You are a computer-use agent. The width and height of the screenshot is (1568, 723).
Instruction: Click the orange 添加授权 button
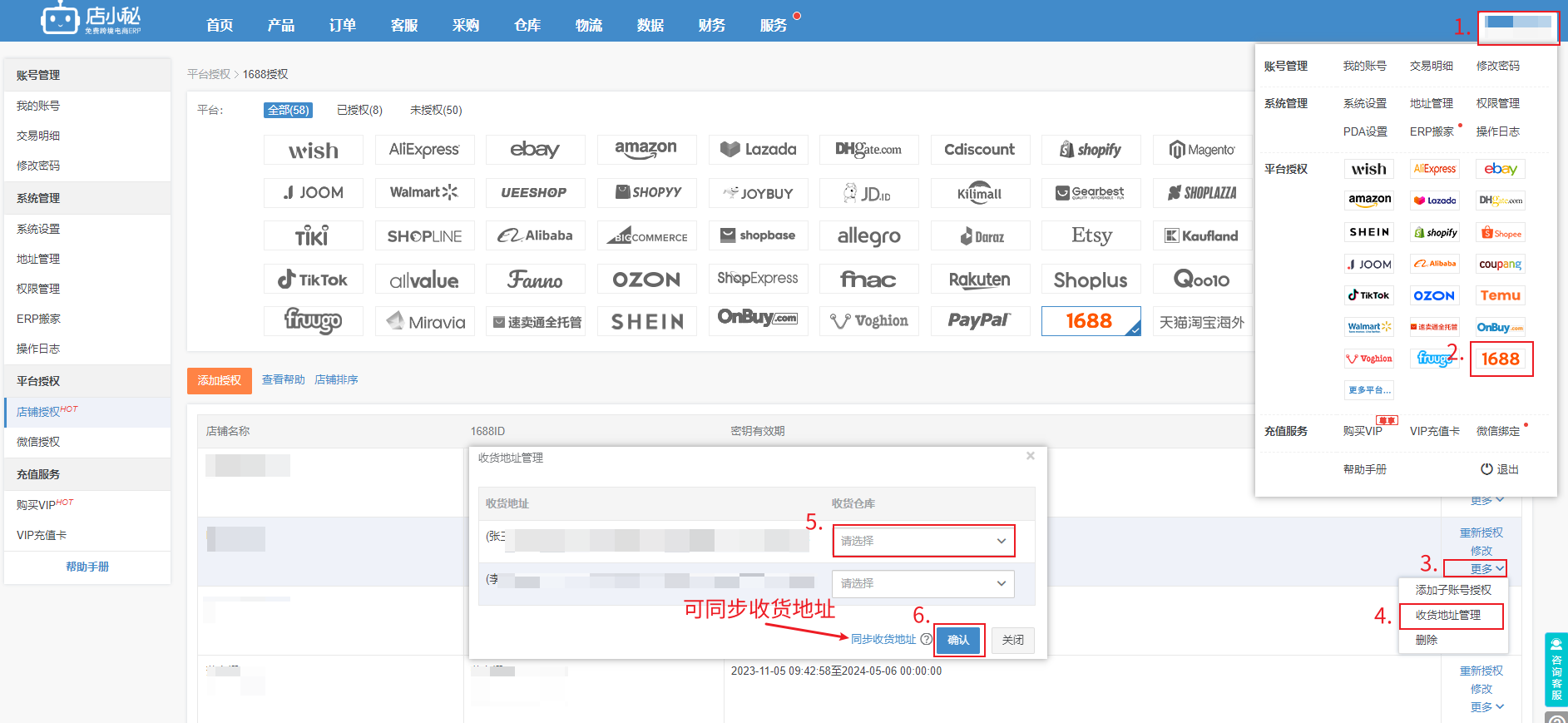[220, 380]
